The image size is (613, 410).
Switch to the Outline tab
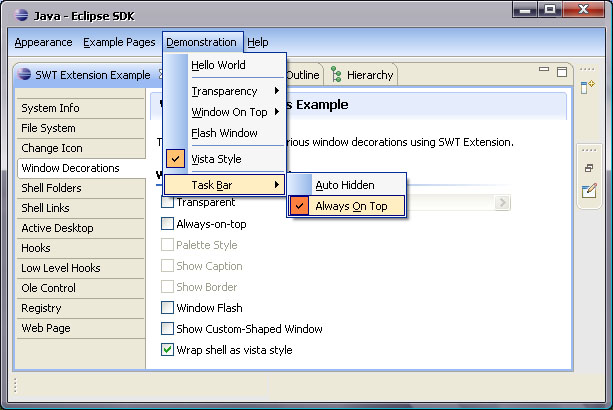tap(303, 75)
